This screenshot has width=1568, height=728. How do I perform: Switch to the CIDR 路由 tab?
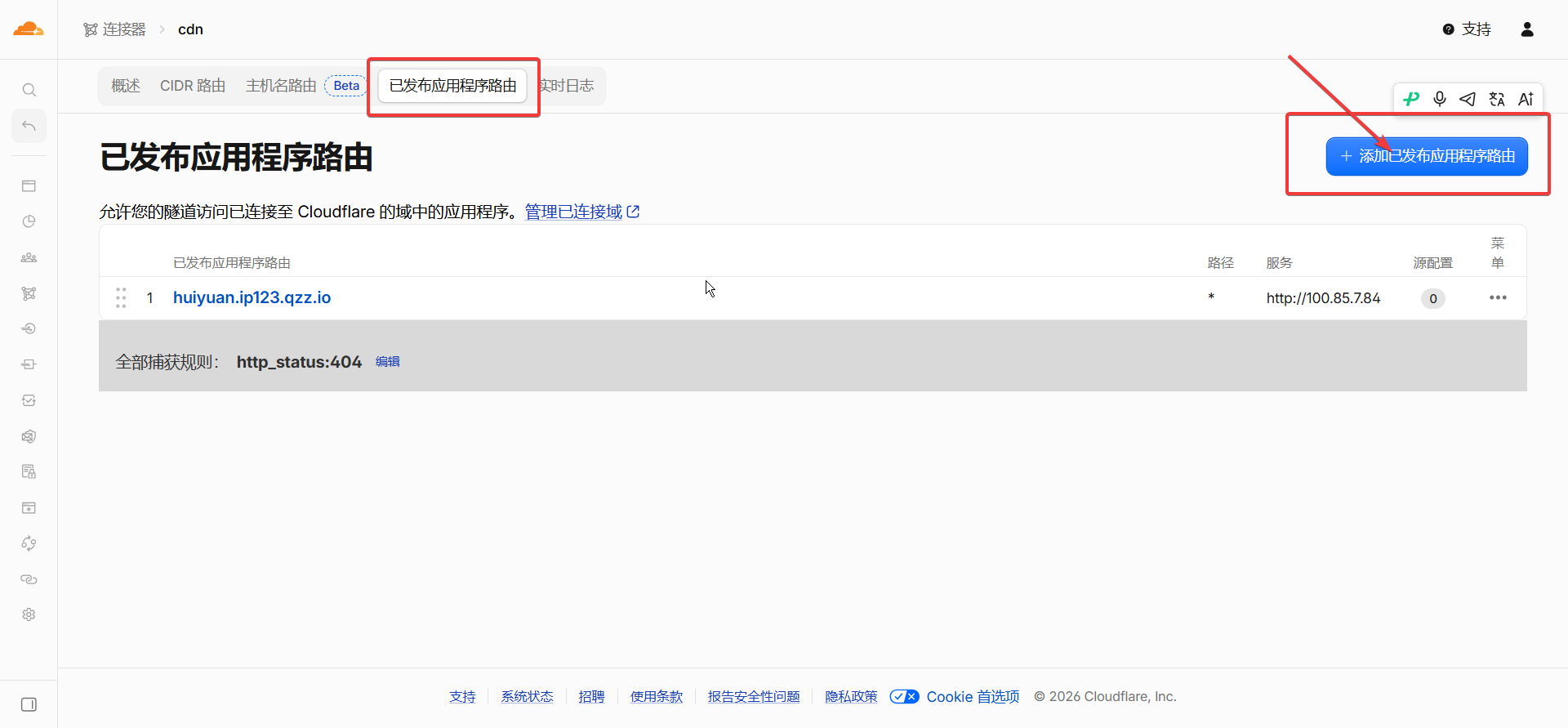(x=193, y=86)
